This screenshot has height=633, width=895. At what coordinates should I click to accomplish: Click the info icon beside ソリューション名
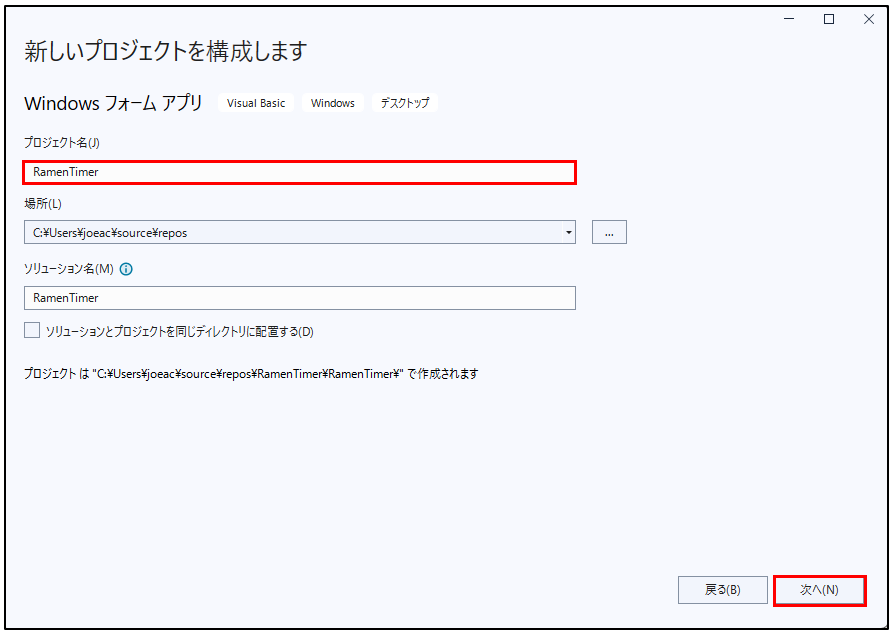(x=127, y=269)
